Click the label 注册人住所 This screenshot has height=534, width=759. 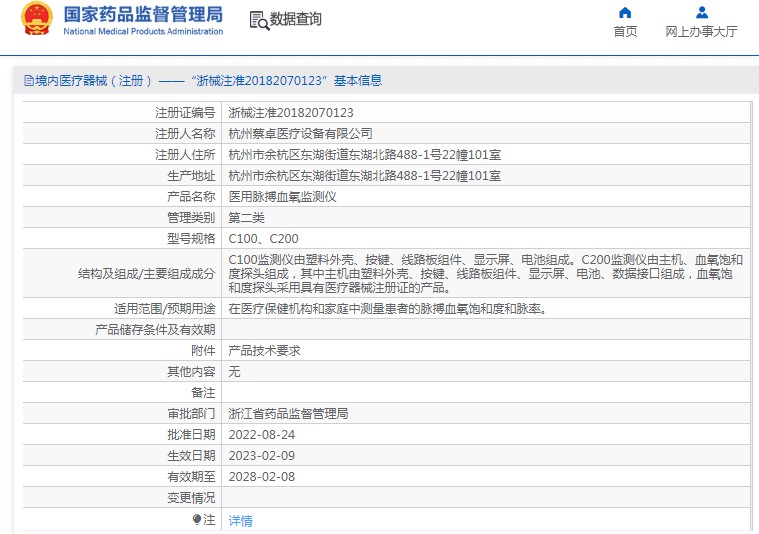pos(185,155)
